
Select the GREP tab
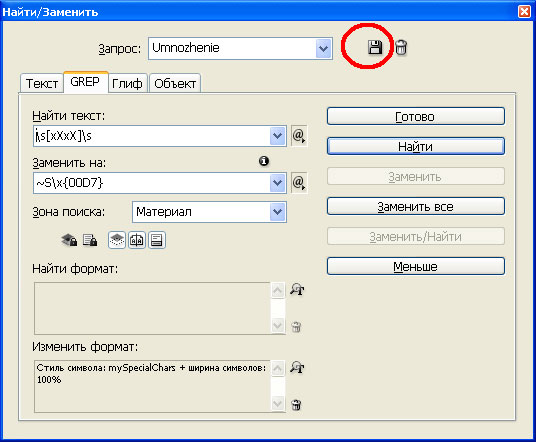coord(85,82)
